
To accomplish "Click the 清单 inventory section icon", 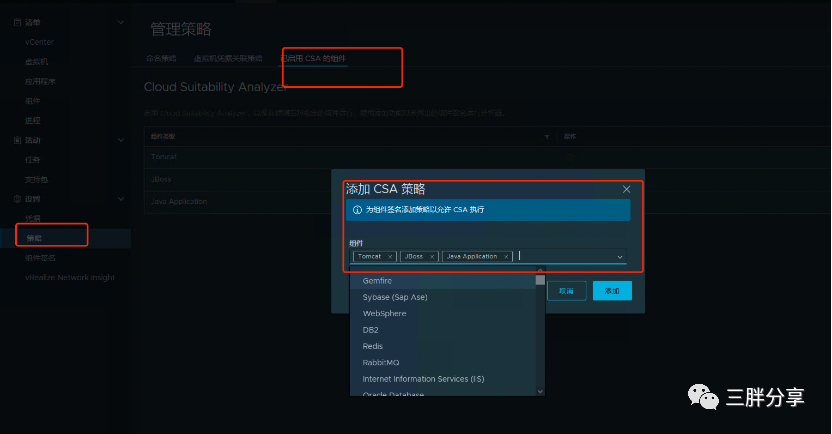I will pos(17,22).
